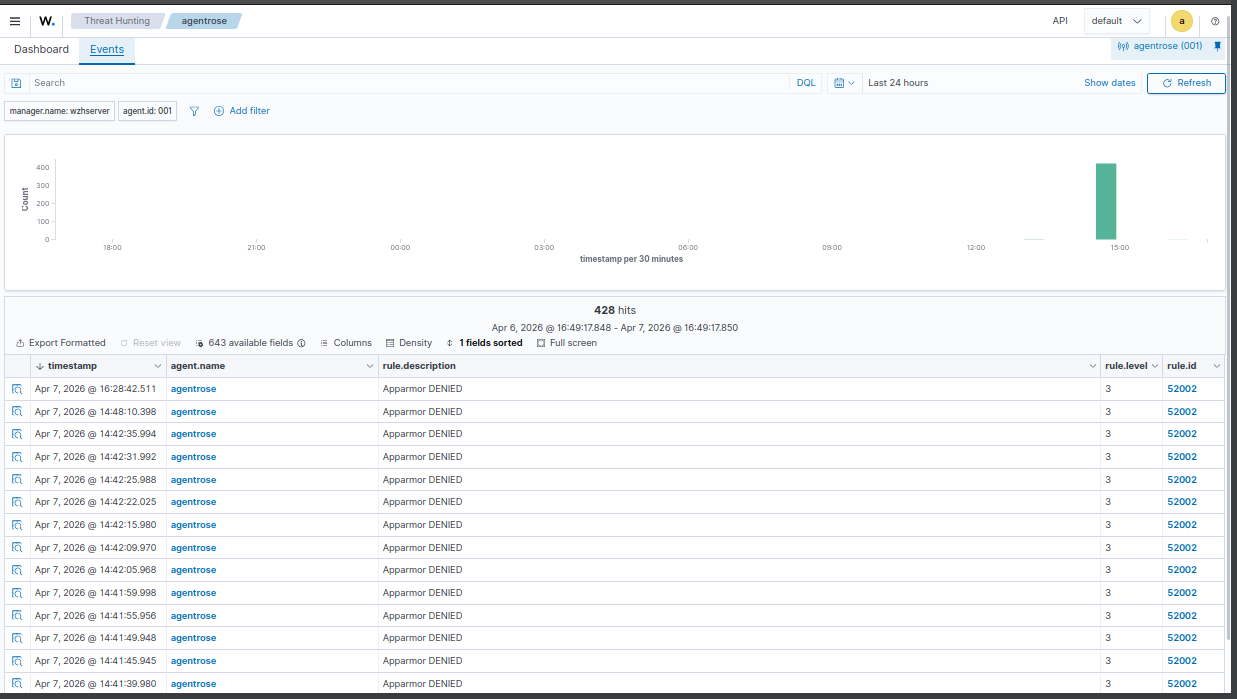The height and width of the screenshot is (699, 1237).
Task: Inspect document for 14:42:31.992 event
Action: pos(17,457)
